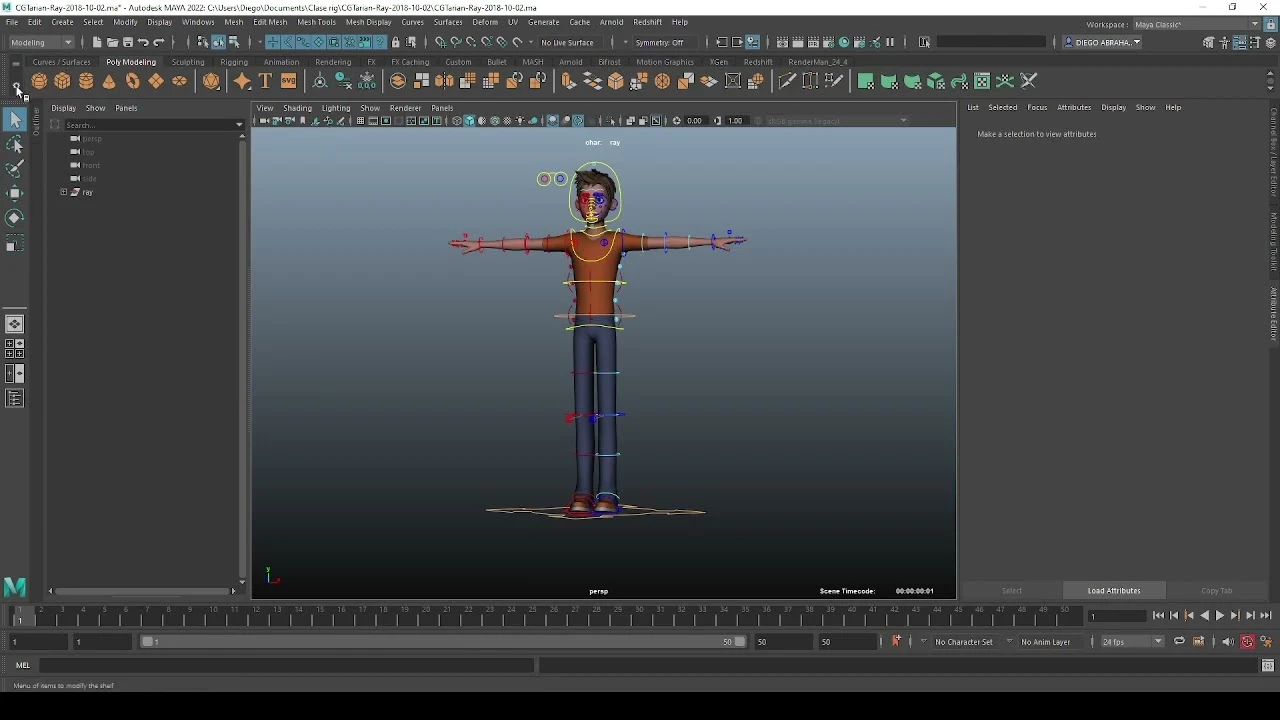The width and height of the screenshot is (1280, 720).
Task: Expand the ray node in Outliner
Action: click(x=64, y=192)
